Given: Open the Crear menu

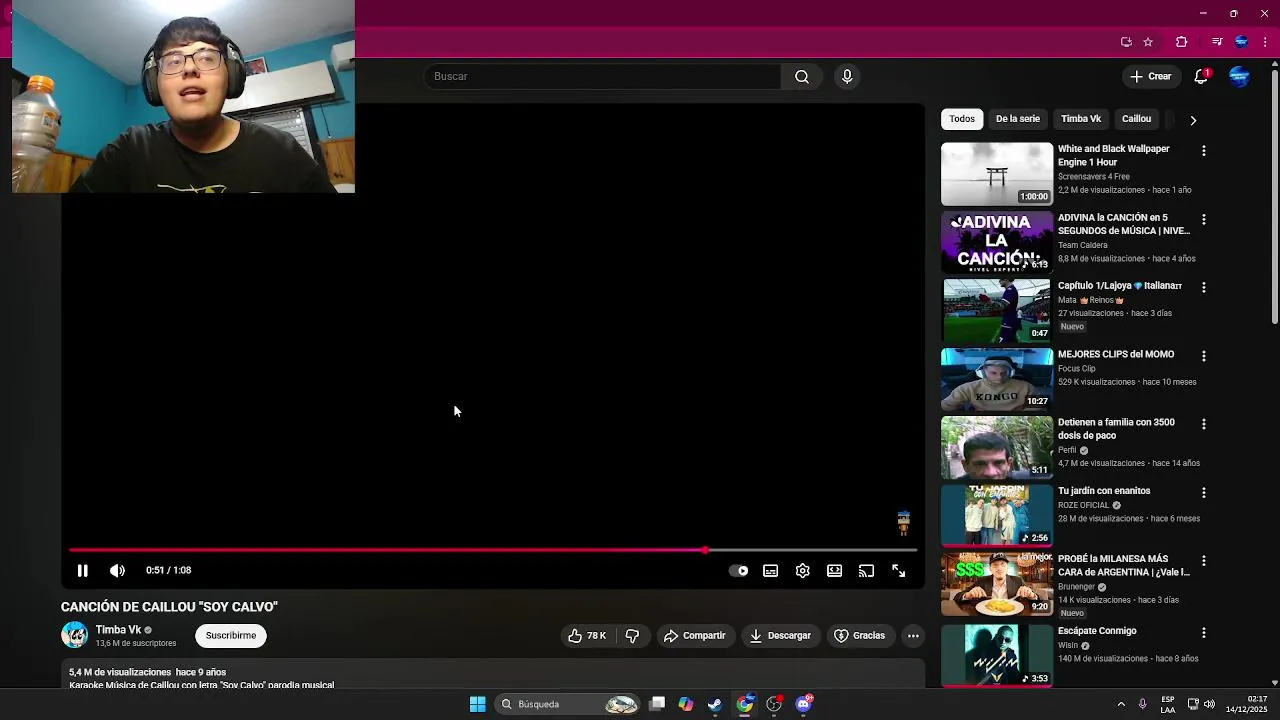Looking at the screenshot, I should (1150, 76).
